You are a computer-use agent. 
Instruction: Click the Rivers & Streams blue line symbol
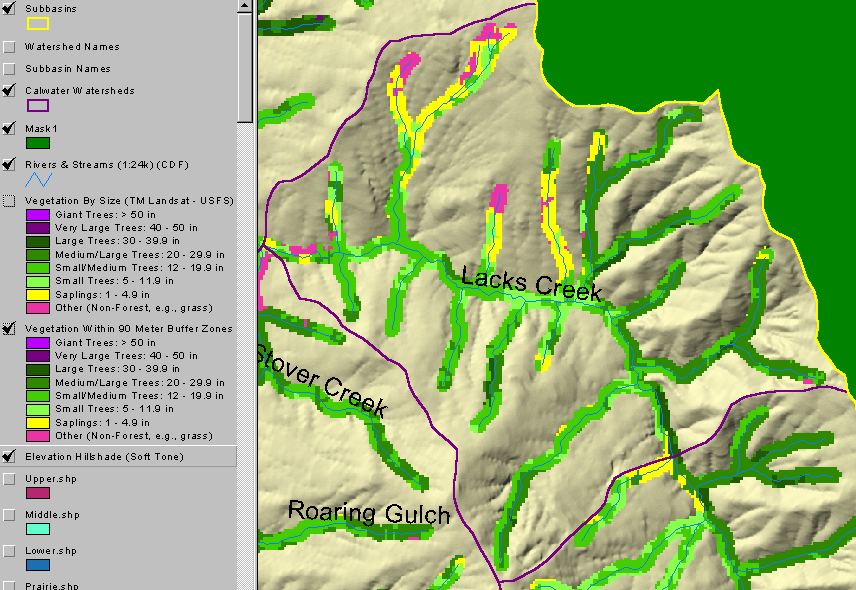coord(38,180)
